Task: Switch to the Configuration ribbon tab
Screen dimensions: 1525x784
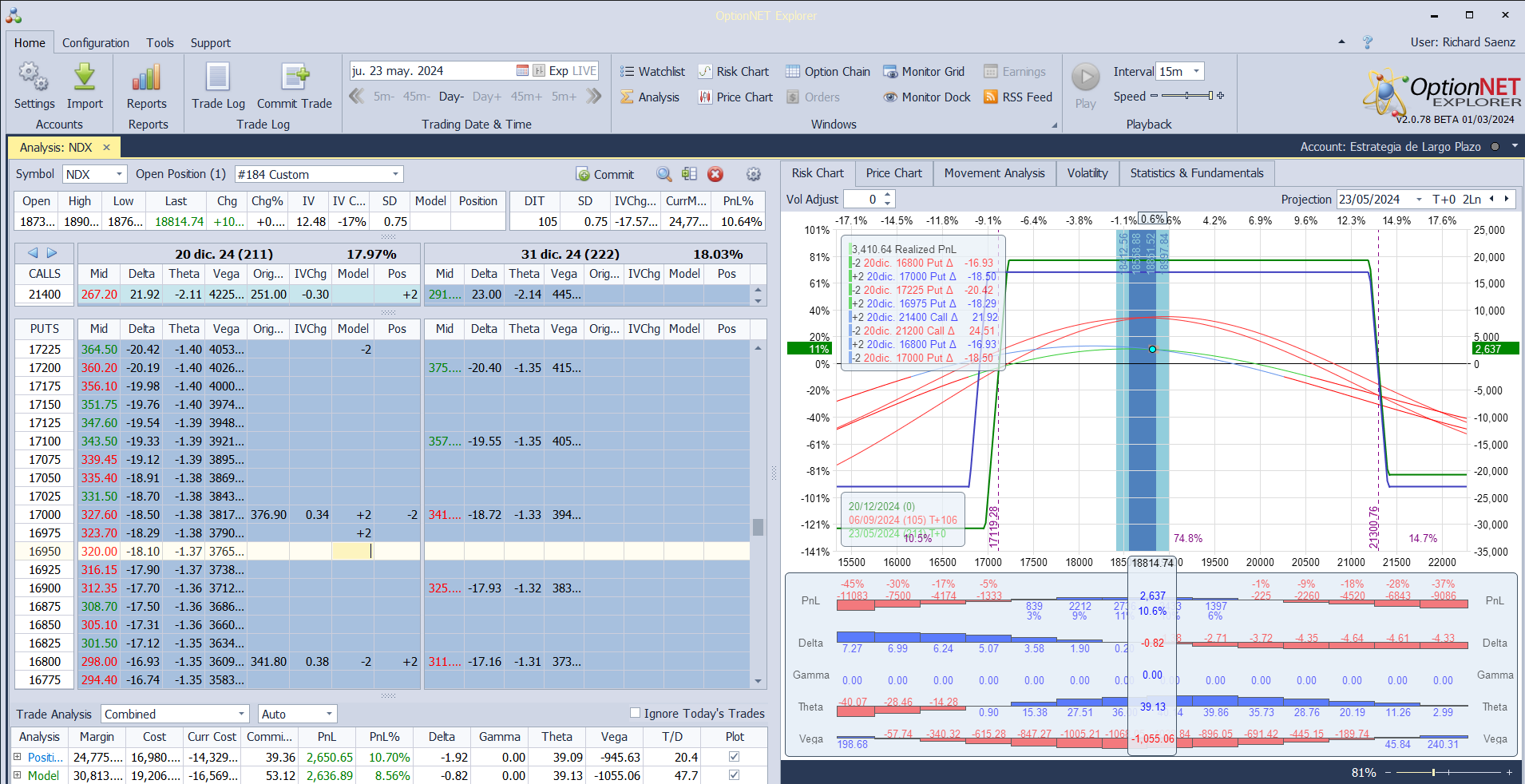Action: pyautogui.click(x=96, y=43)
